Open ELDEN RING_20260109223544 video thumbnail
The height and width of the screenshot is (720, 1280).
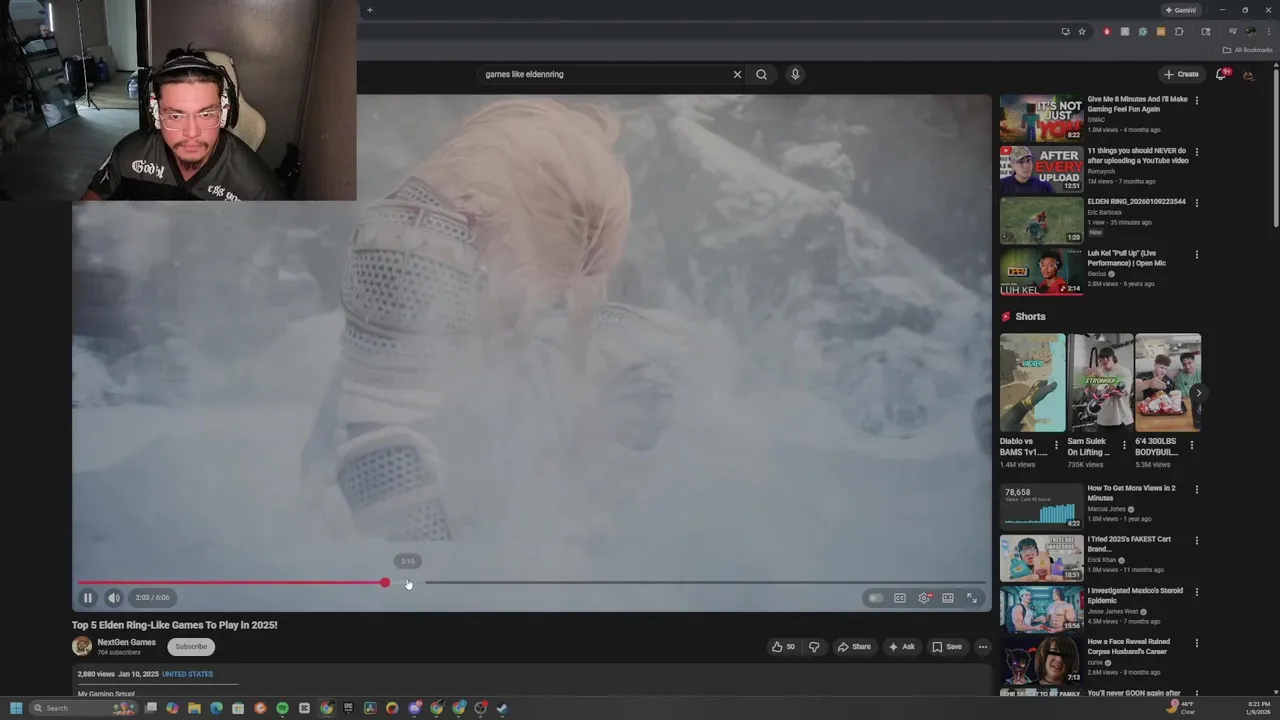coord(1041,221)
